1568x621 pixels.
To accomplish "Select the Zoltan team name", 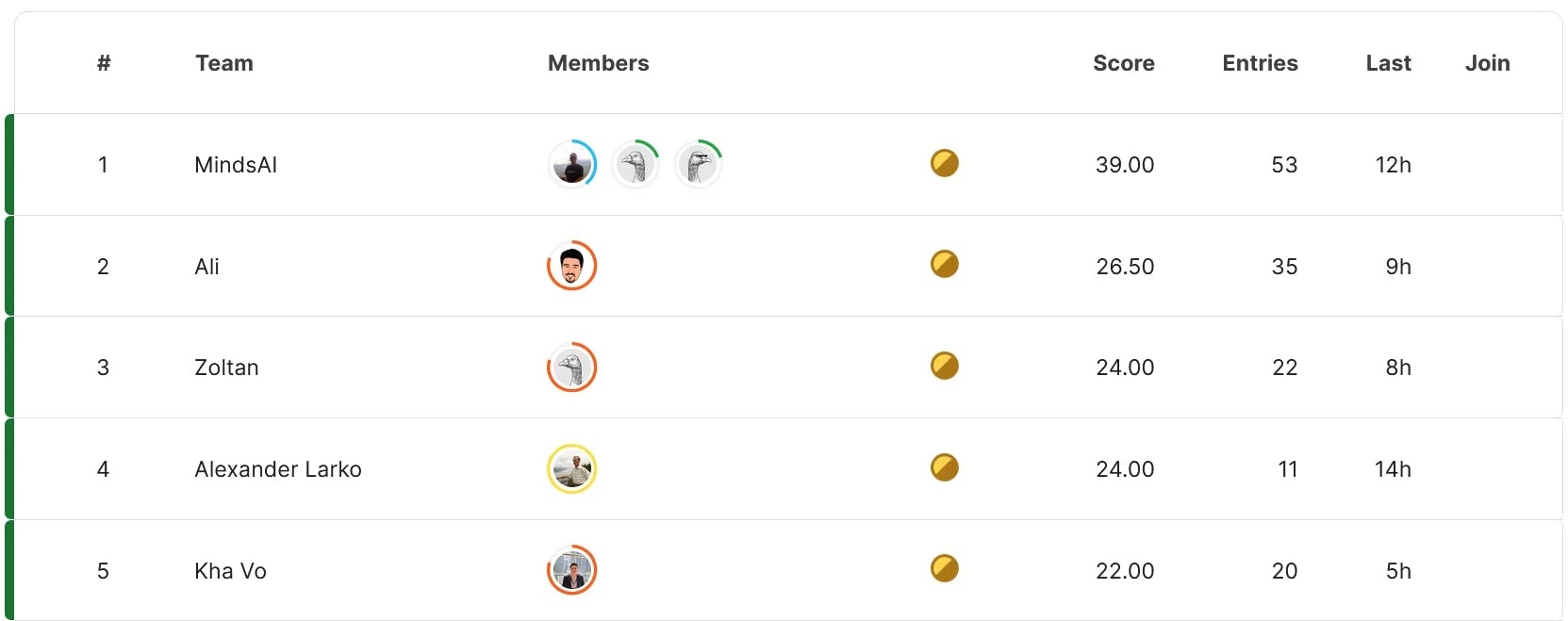I will 226,368.
